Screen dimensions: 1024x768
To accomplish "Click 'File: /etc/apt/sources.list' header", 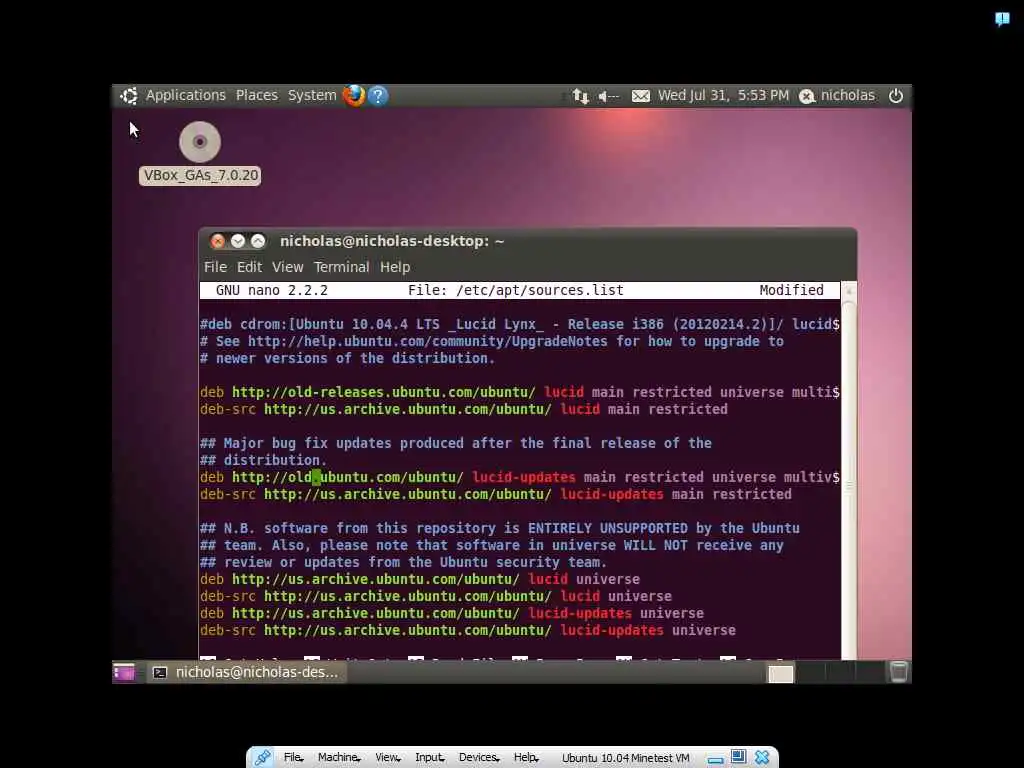I will (515, 290).
